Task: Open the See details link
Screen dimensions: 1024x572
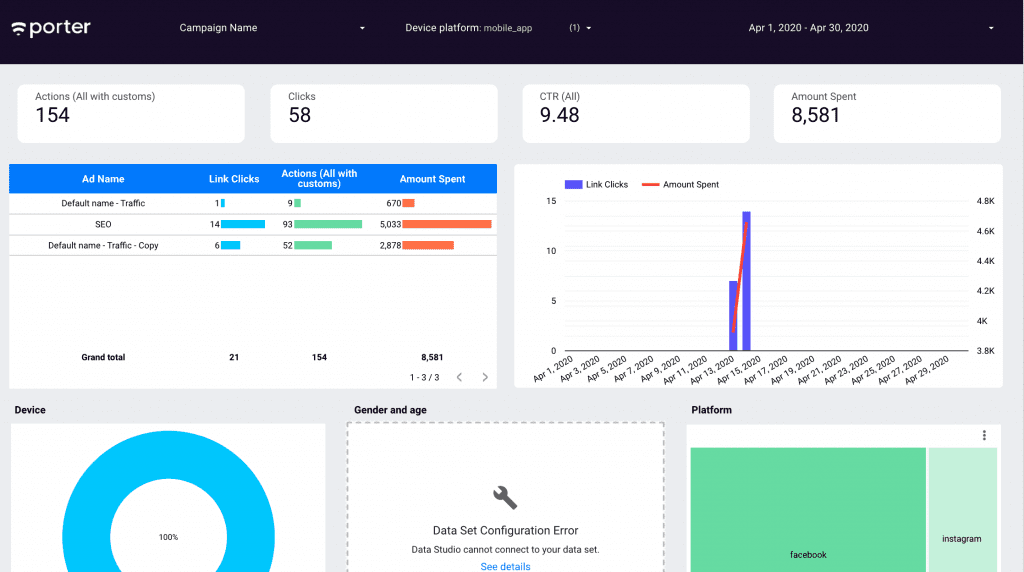Action: [x=505, y=567]
